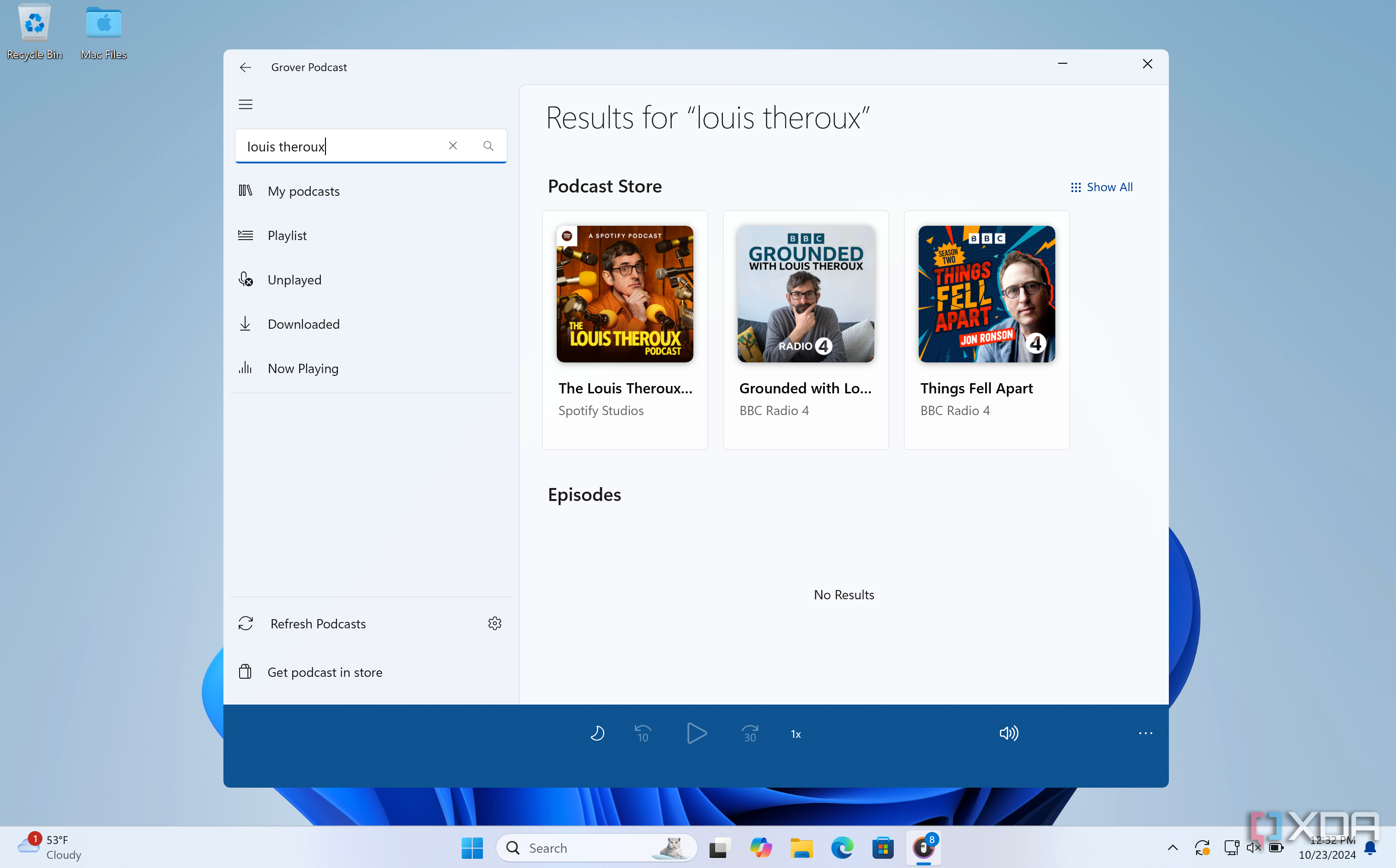Image resolution: width=1396 pixels, height=868 pixels.
Task: Open the Windows Start menu
Action: pyautogui.click(x=472, y=848)
